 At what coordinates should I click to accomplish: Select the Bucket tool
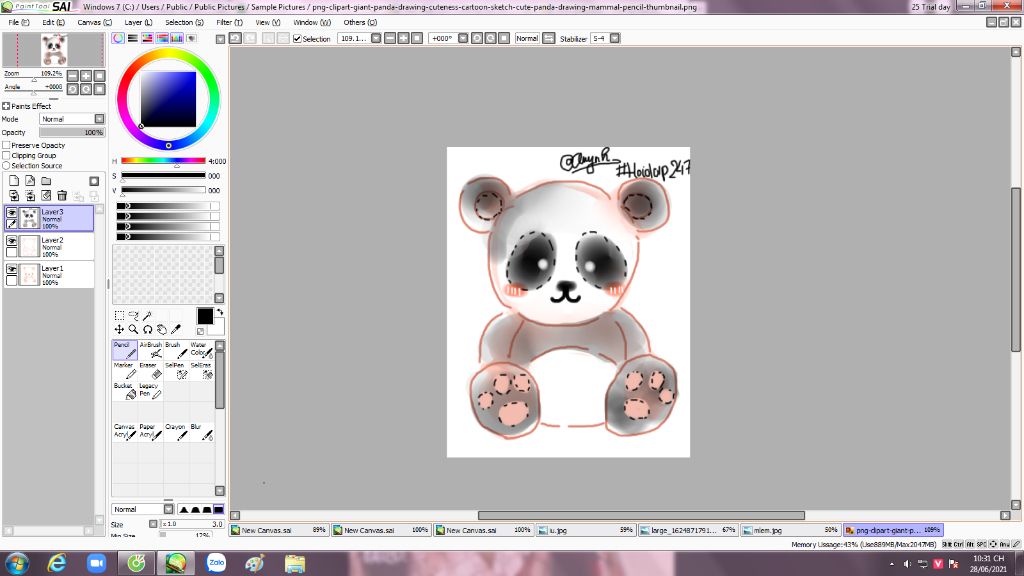tap(125, 391)
